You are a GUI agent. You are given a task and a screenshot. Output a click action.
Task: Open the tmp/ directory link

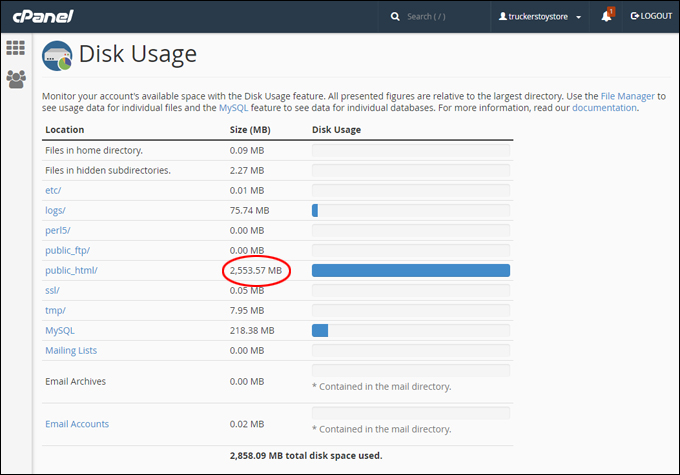point(55,311)
